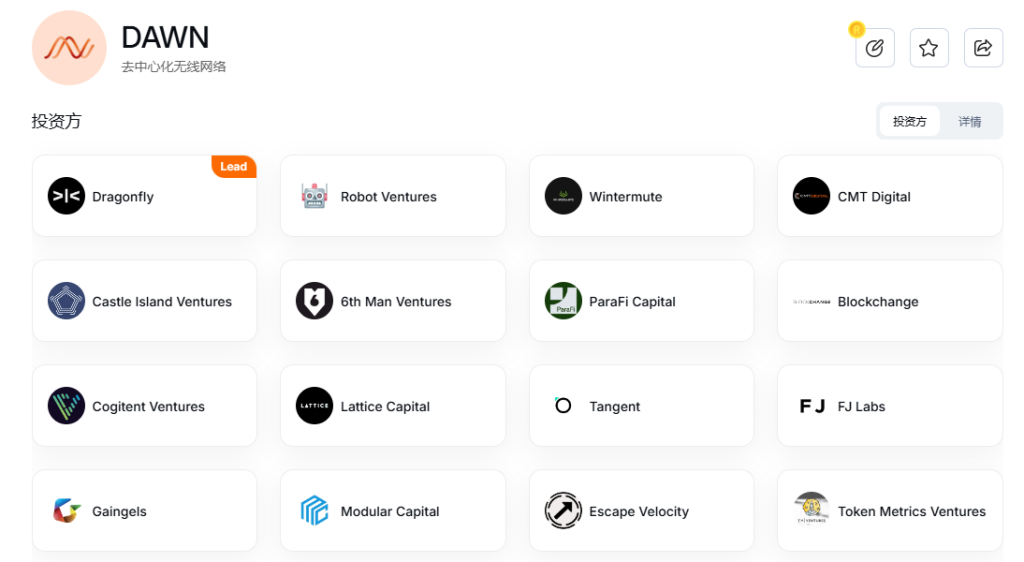Open ParaFi Capital investor link
Screen dimensions: 1024x562
(x=641, y=301)
